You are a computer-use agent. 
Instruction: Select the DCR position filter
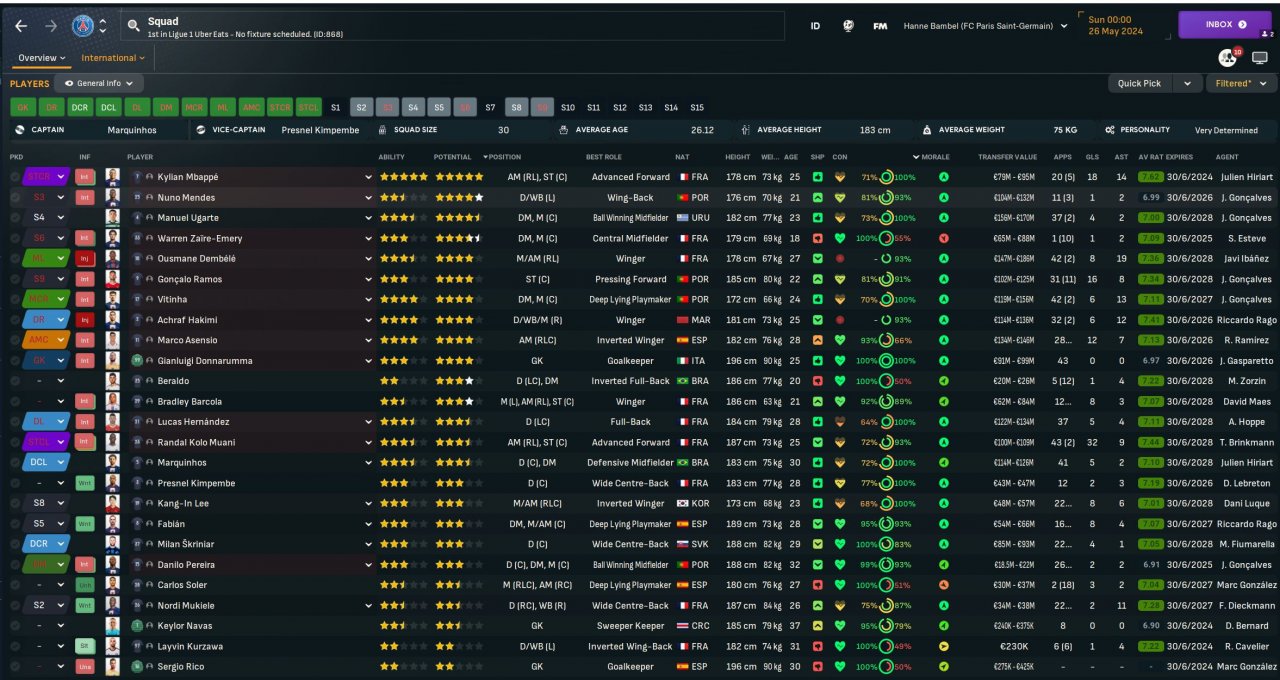tap(80, 107)
